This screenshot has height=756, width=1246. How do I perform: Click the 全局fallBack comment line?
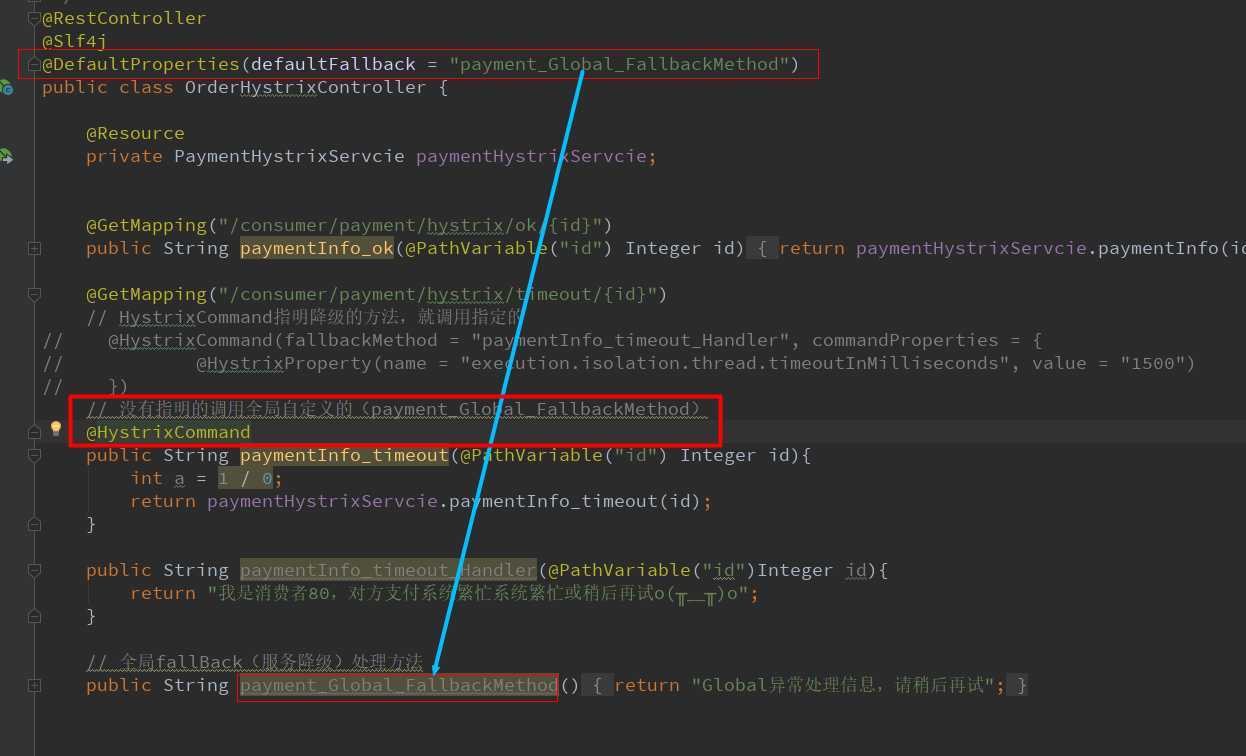pyautogui.click(x=254, y=662)
